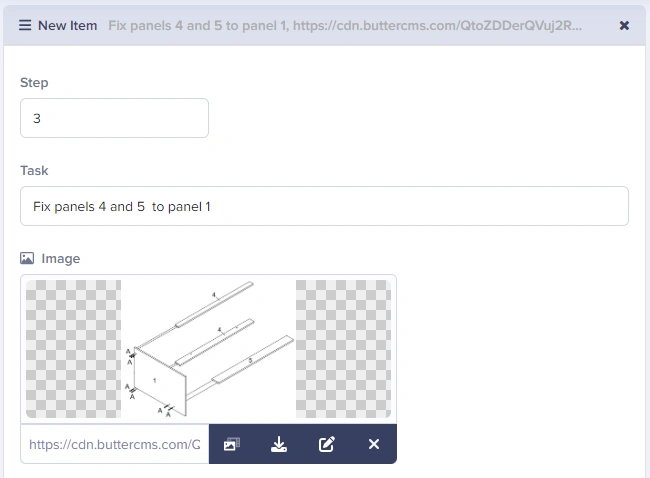Close the New Item panel with header X
This screenshot has height=478, width=650.
(624, 26)
